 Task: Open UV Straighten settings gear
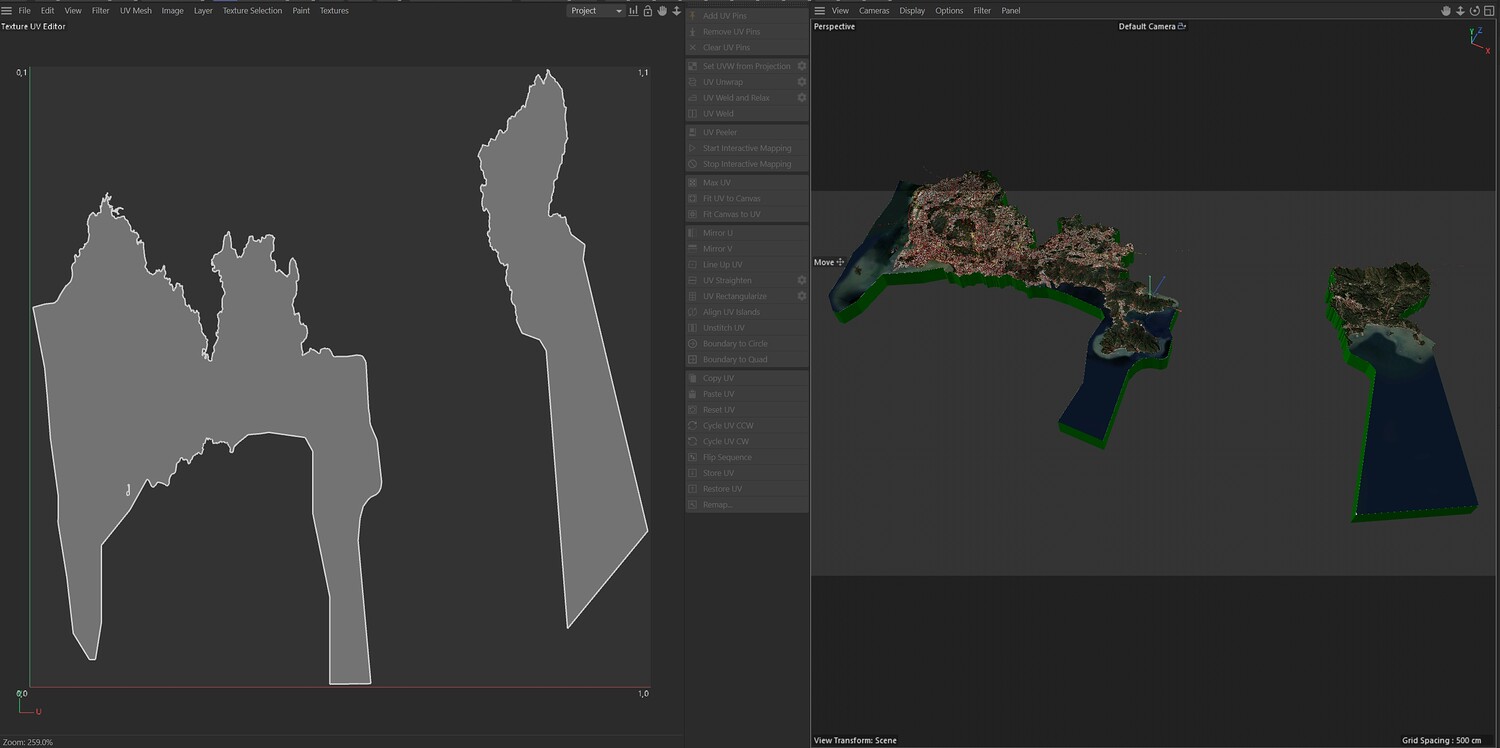pyautogui.click(x=801, y=281)
